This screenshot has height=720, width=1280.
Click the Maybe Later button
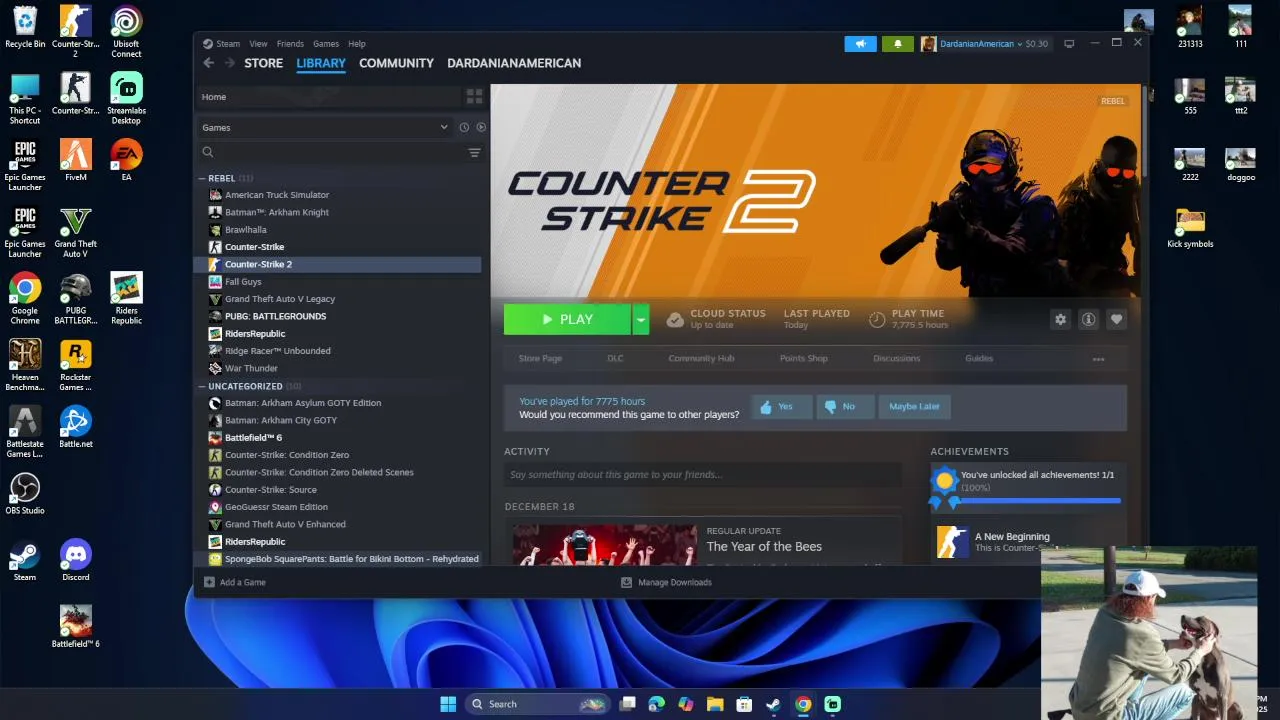pyautogui.click(x=914, y=406)
